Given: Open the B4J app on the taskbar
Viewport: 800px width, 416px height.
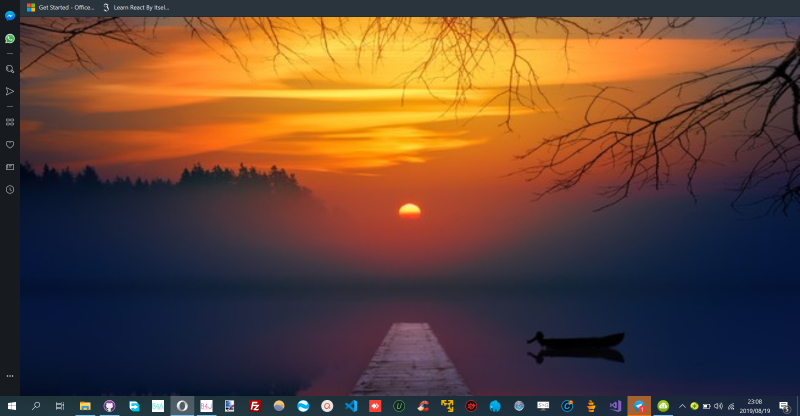Looking at the screenshot, I should 206,406.
